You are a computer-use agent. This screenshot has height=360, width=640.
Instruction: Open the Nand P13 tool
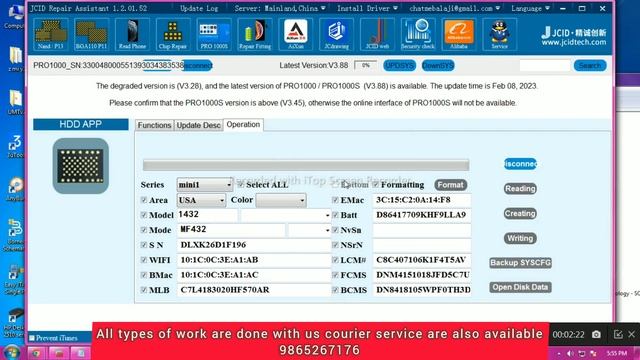tap(51, 34)
